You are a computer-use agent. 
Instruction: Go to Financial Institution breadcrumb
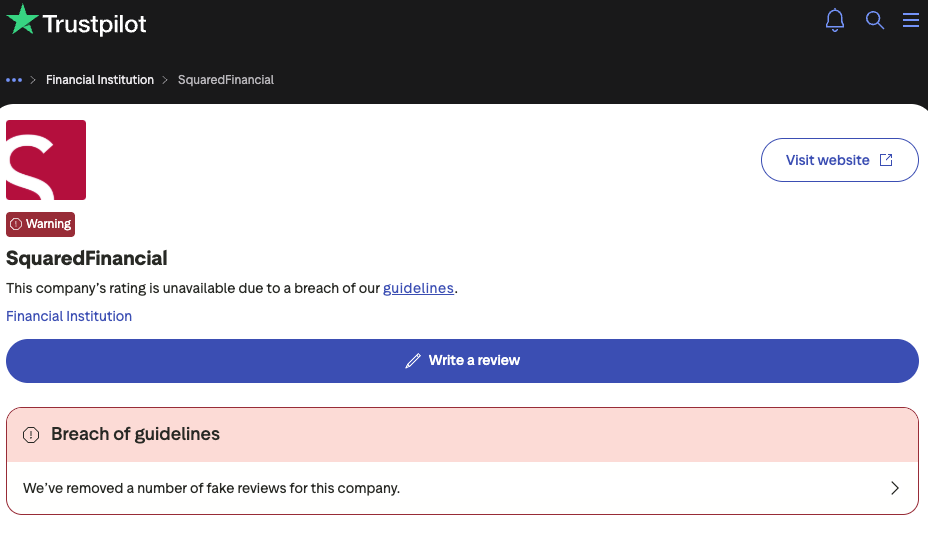pos(100,80)
